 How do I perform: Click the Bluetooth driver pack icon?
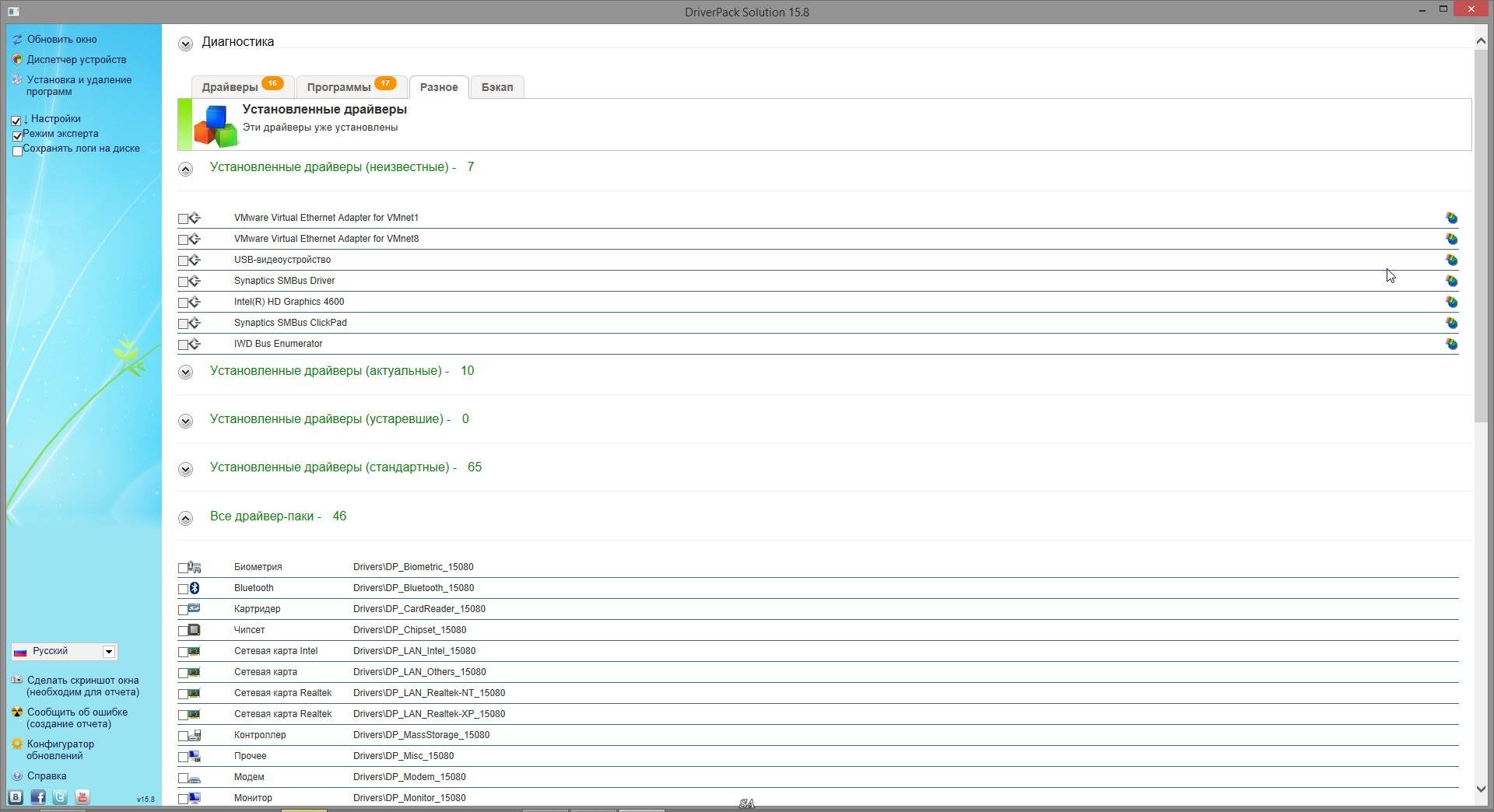(x=195, y=588)
